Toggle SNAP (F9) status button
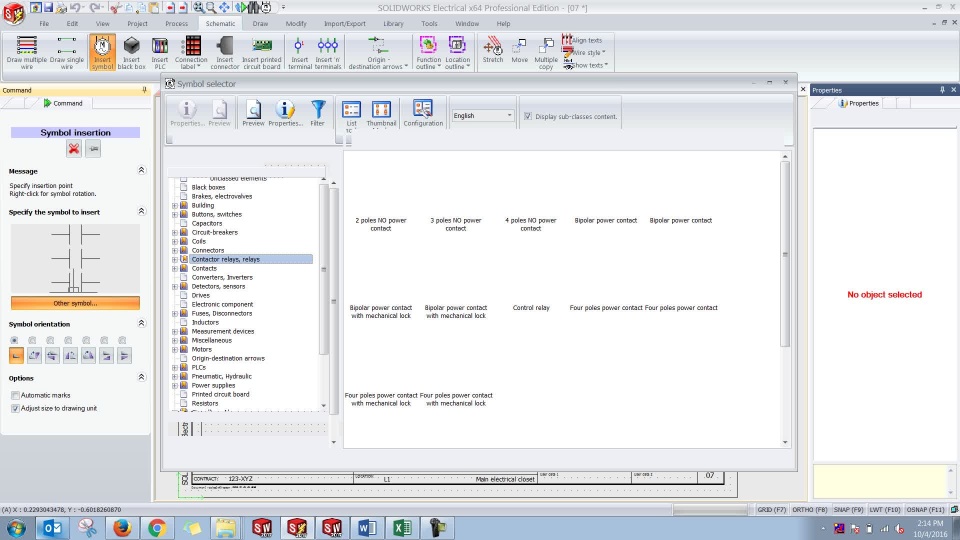960x540 pixels. tap(848, 509)
